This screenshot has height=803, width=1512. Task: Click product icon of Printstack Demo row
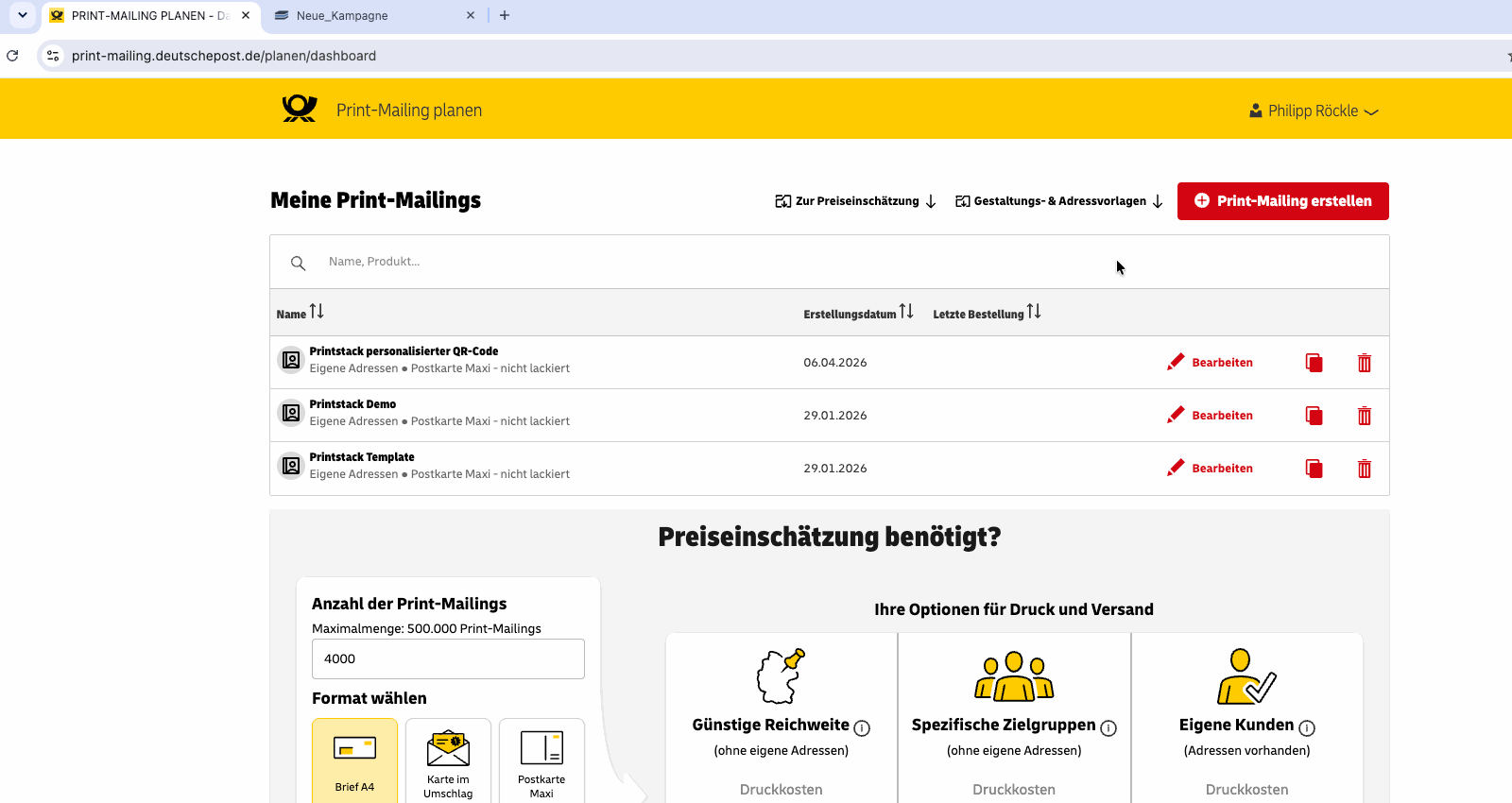click(x=291, y=413)
